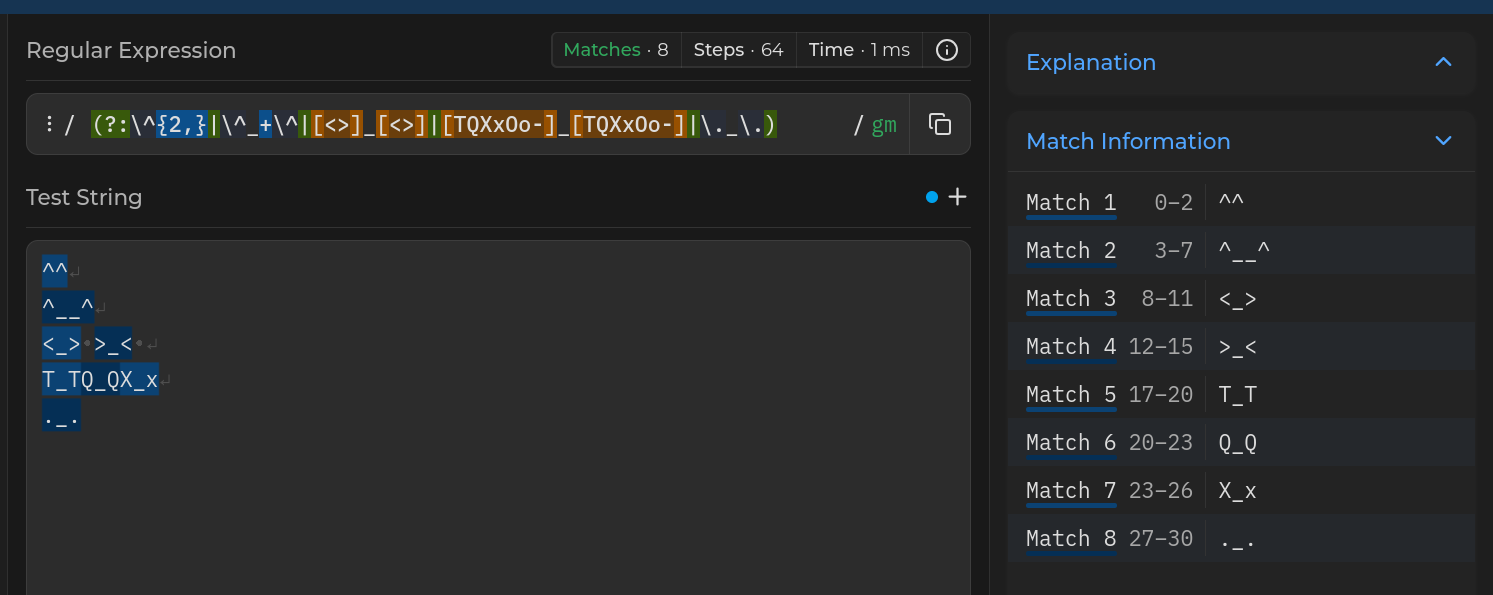1493x595 pixels.
Task: Select Match 3 row
Action: (1241, 298)
